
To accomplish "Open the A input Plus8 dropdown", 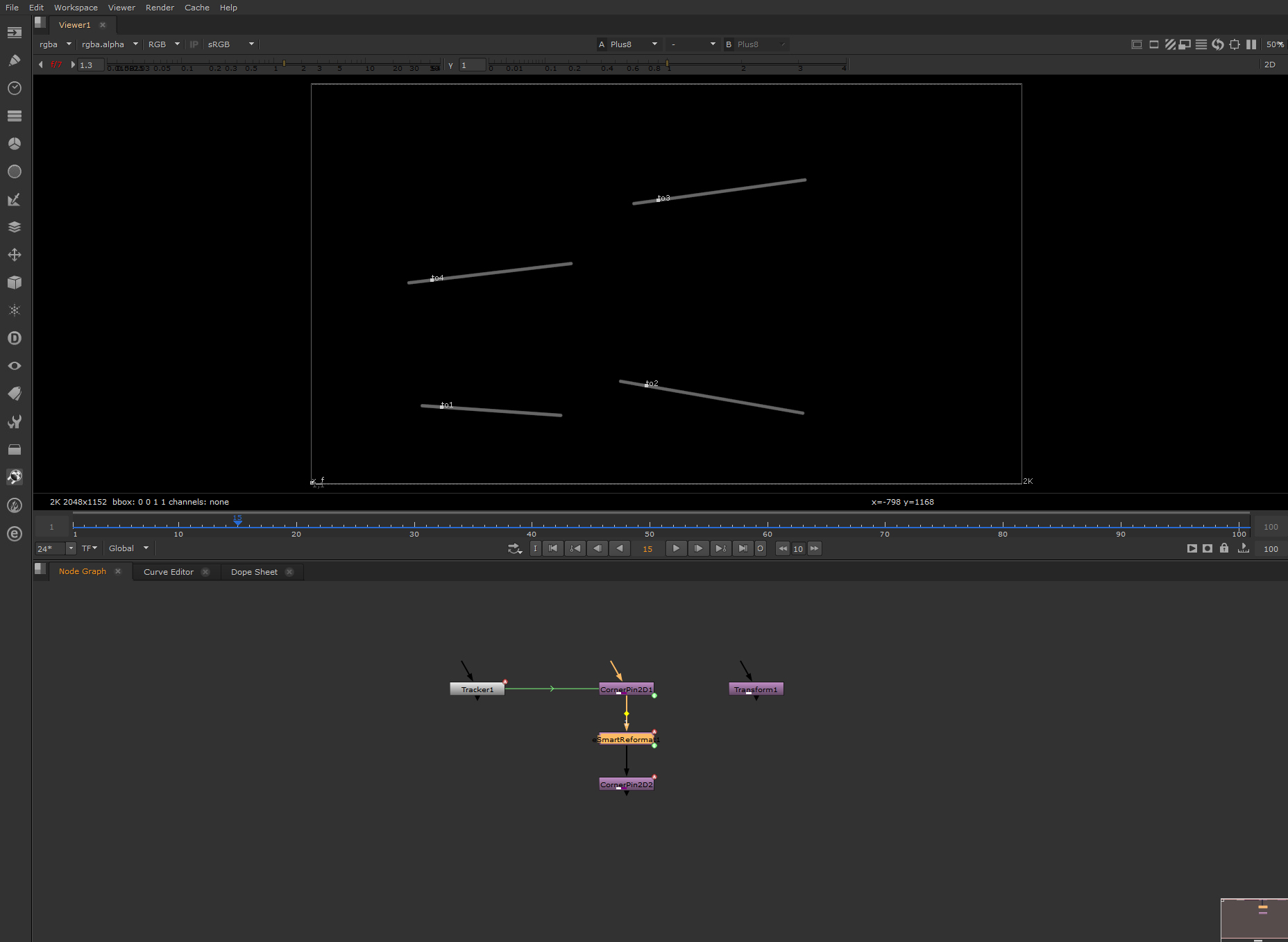I will click(x=627, y=44).
